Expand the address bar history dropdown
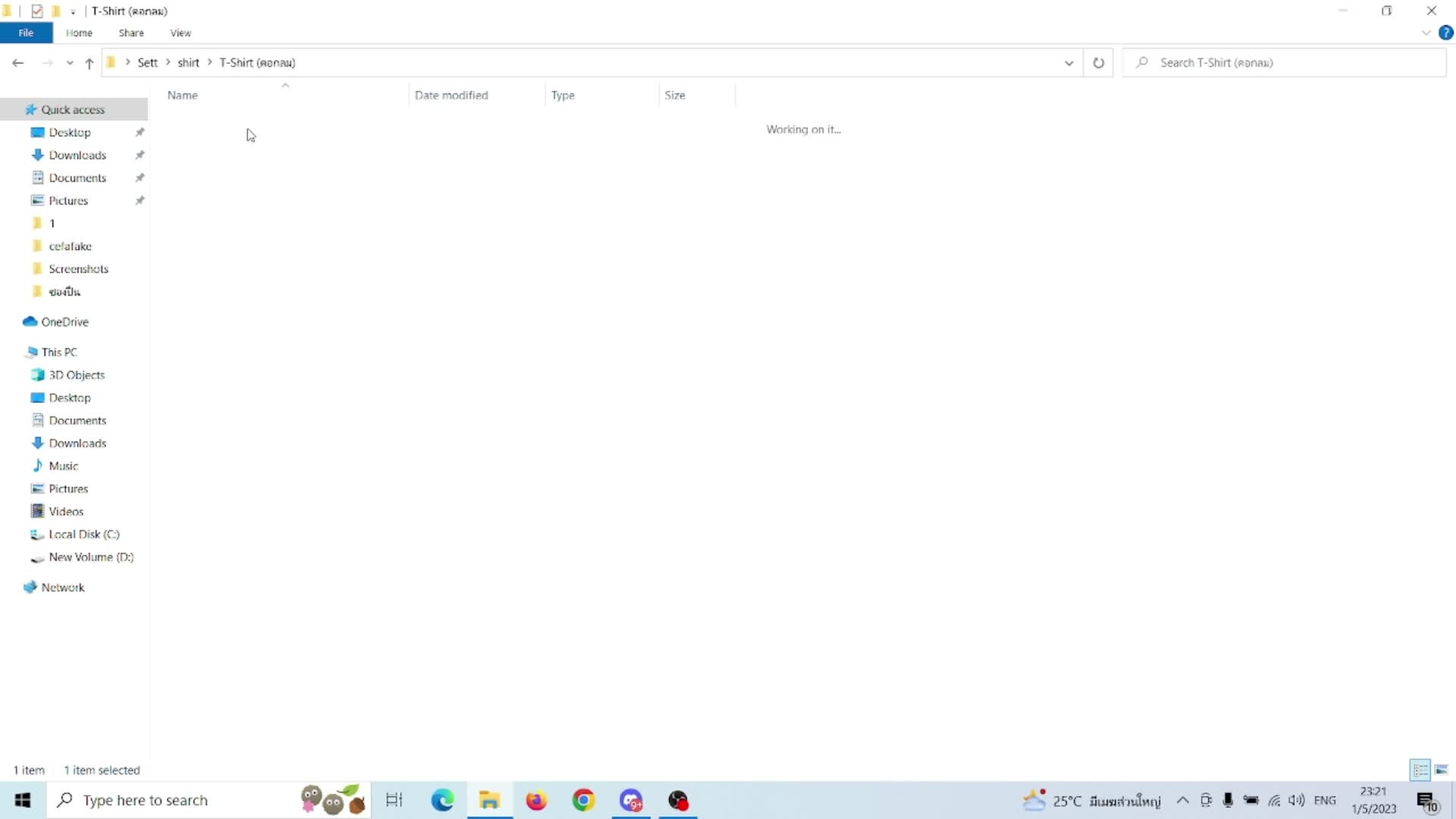1456x819 pixels. click(1068, 63)
